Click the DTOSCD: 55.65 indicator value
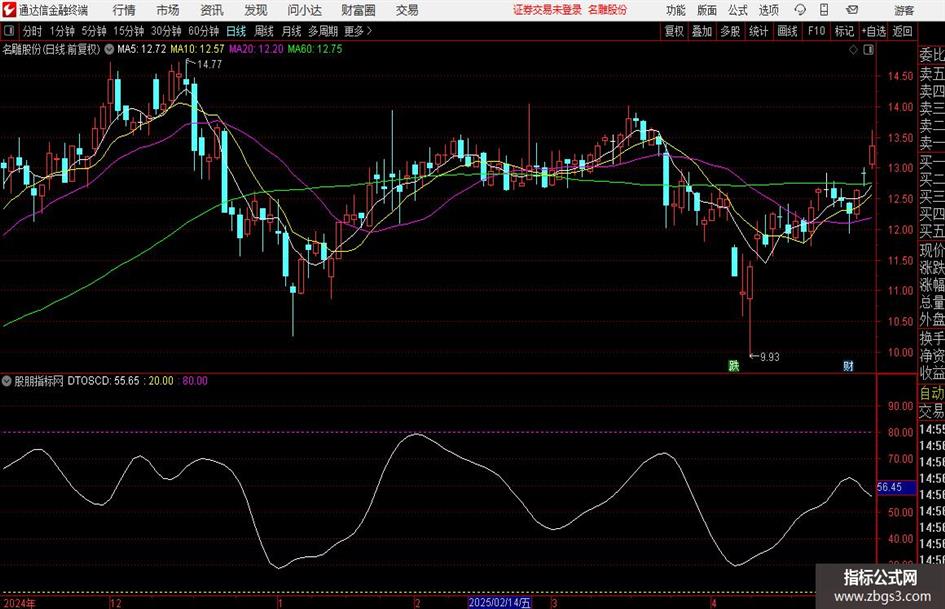 [x=103, y=381]
